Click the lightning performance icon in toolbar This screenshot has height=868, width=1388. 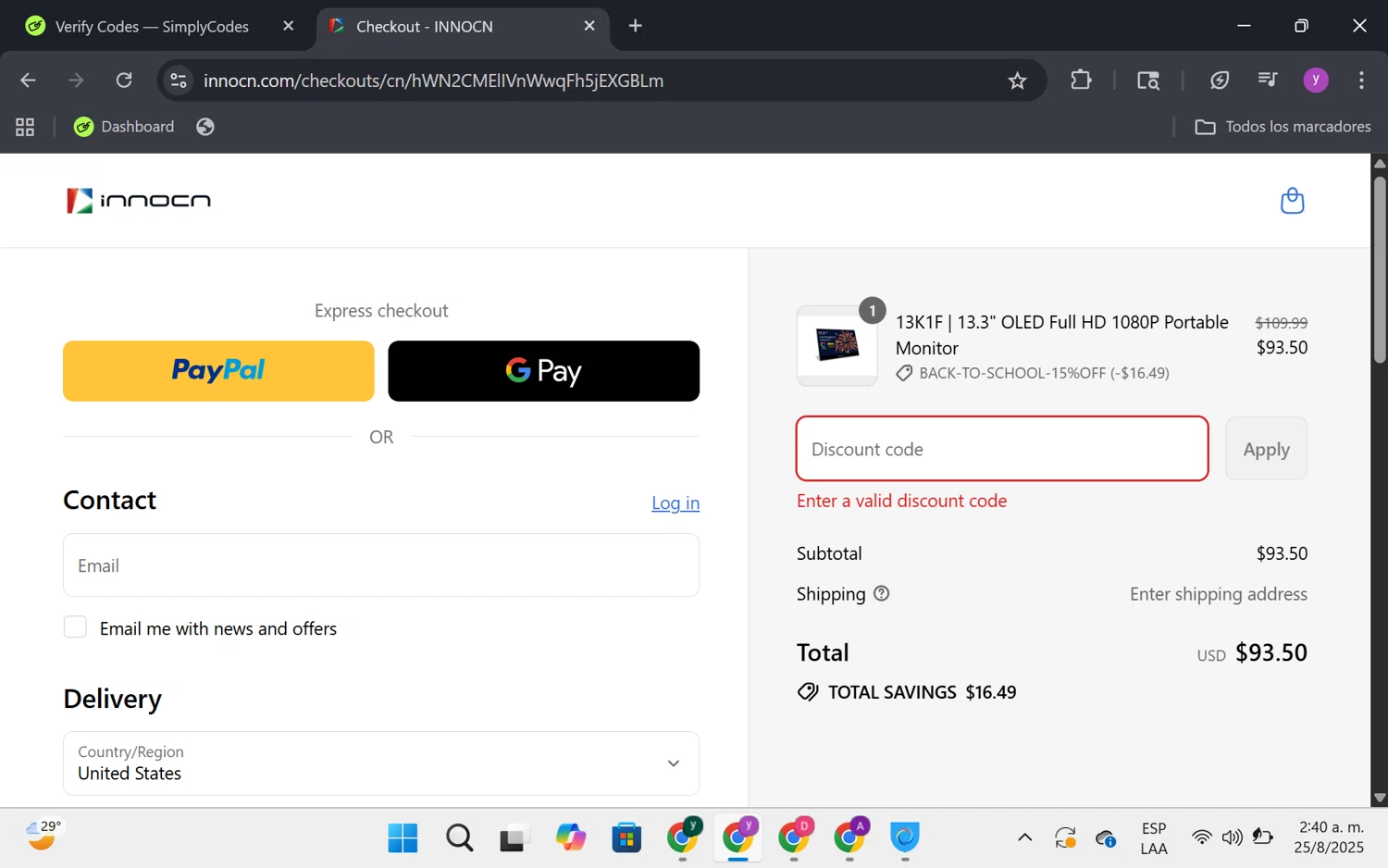point(1220,81)
